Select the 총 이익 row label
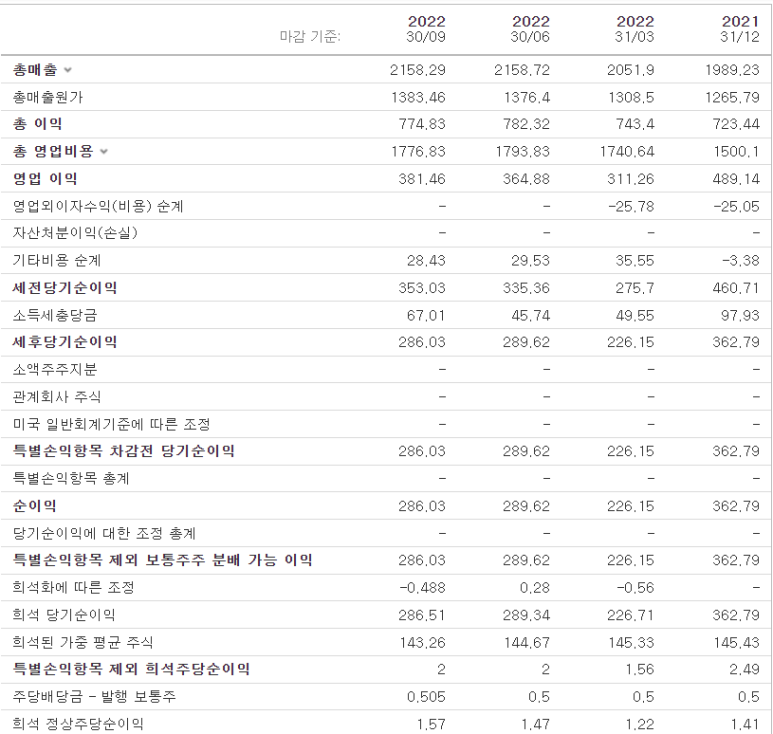The height and width of the screenshot is (734, 773). coord(37,124)
